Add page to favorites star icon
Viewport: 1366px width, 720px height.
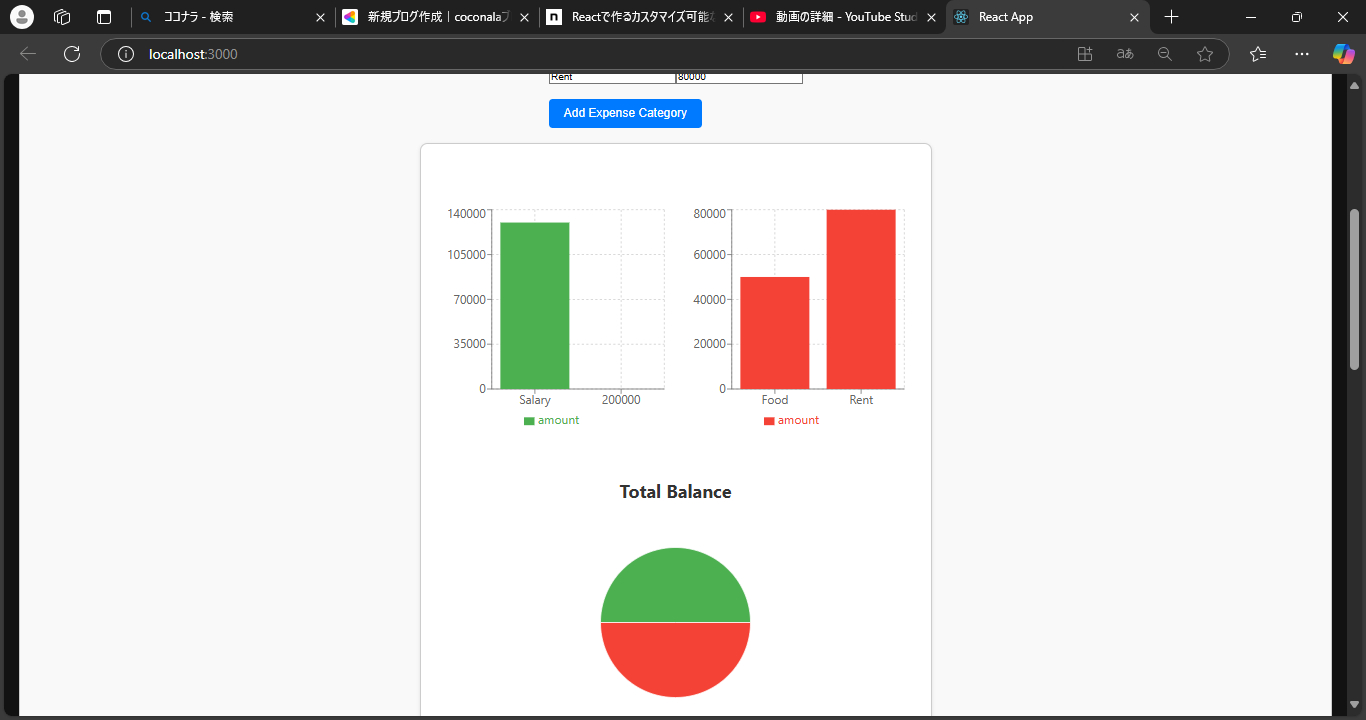[x=1205, y=54]
